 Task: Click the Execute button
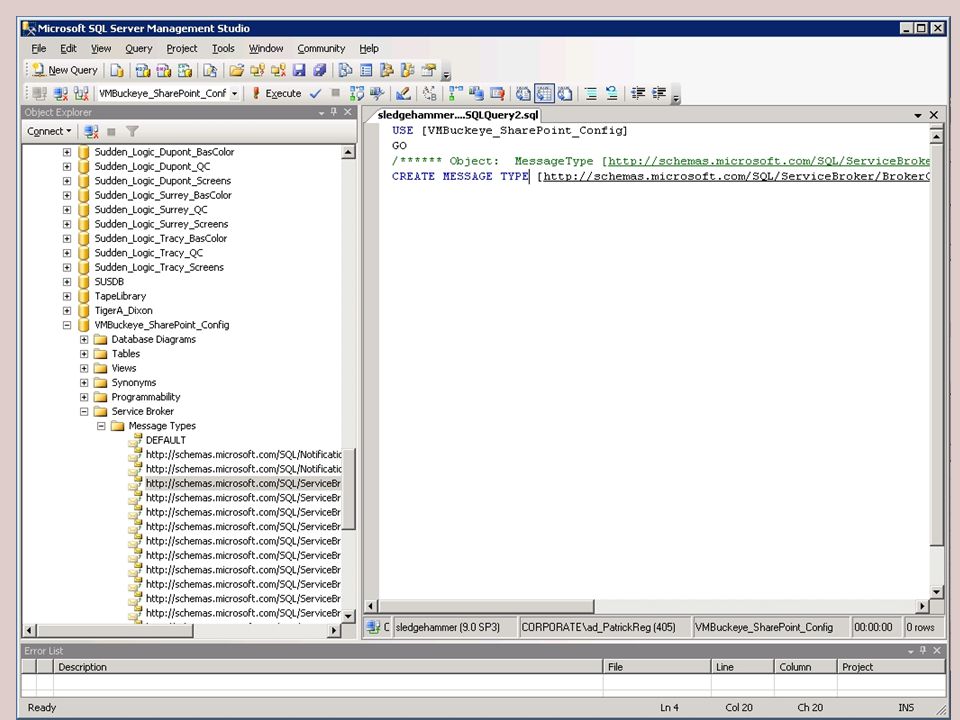click(x=277, y=94)
